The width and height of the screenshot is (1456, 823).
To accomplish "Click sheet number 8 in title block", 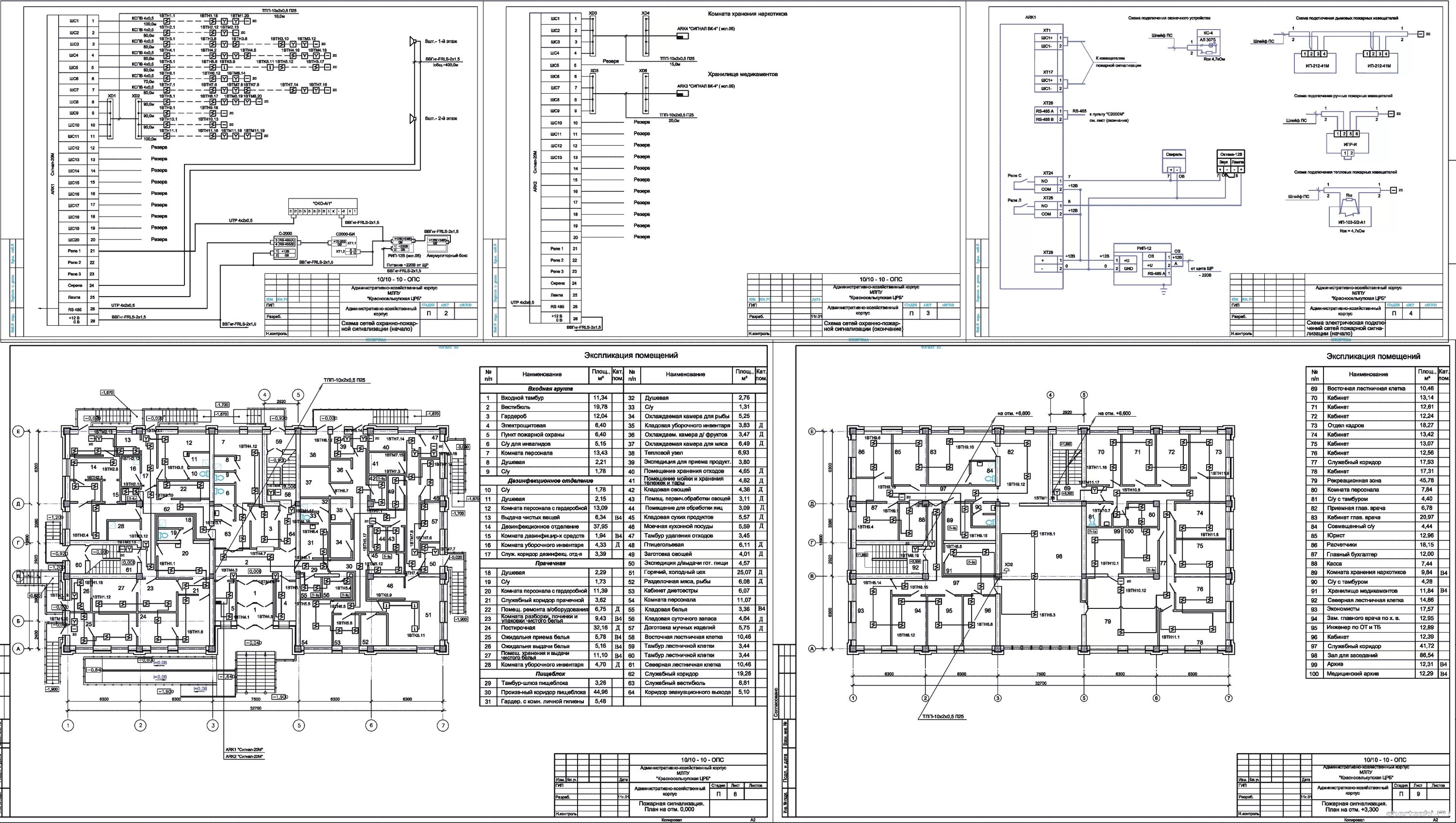I will [735, 793].
